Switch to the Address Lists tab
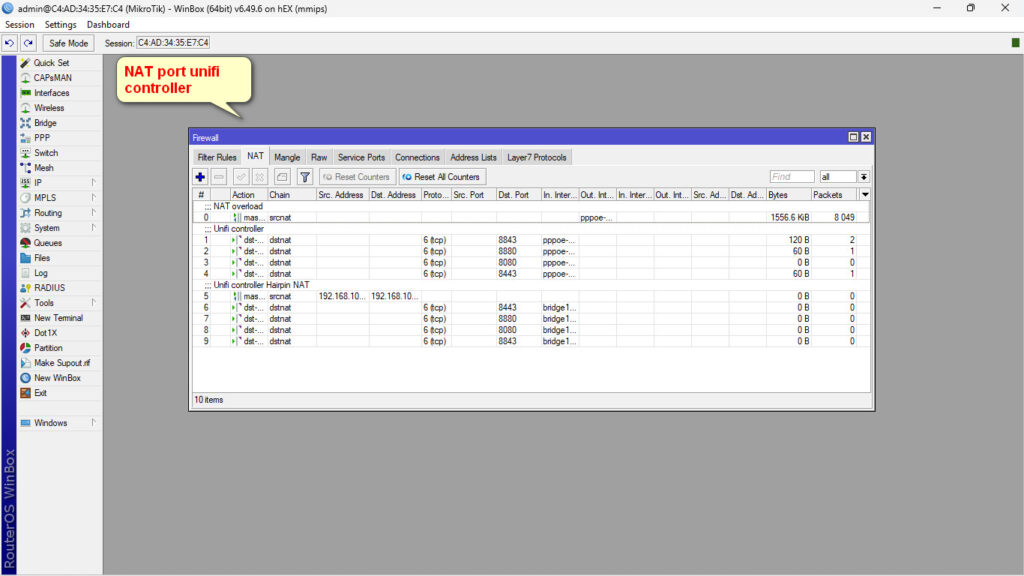Image resolution: width=1024 pixels, height=576 pixels. [x=473, y=157]
